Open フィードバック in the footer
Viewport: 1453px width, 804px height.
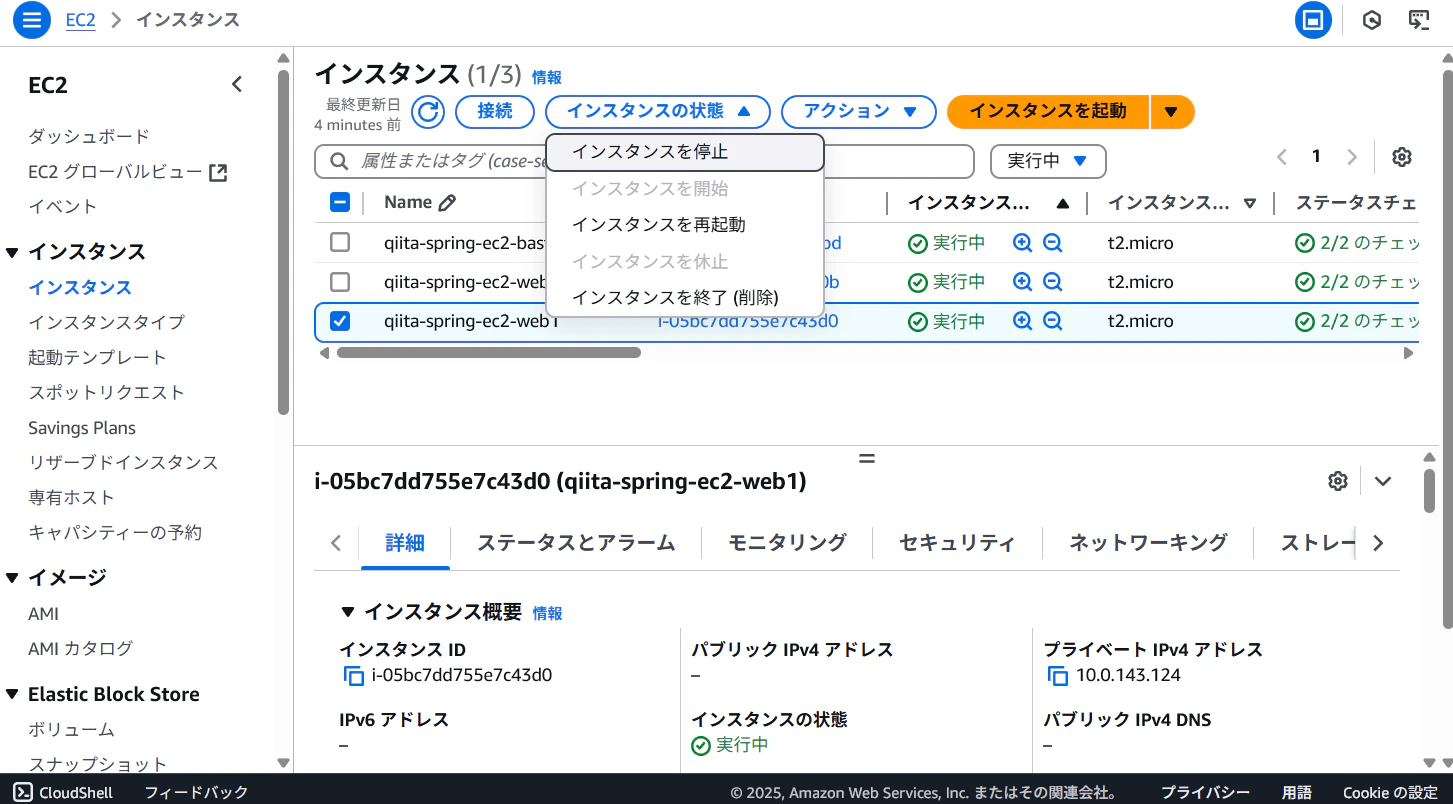coord(196,793)
